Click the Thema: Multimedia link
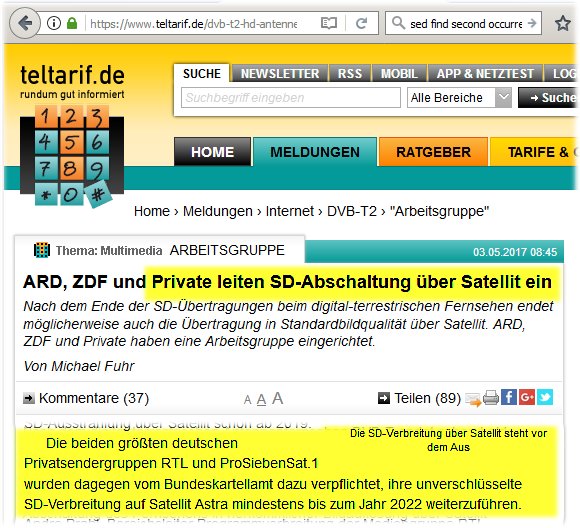 click(109, 250)
